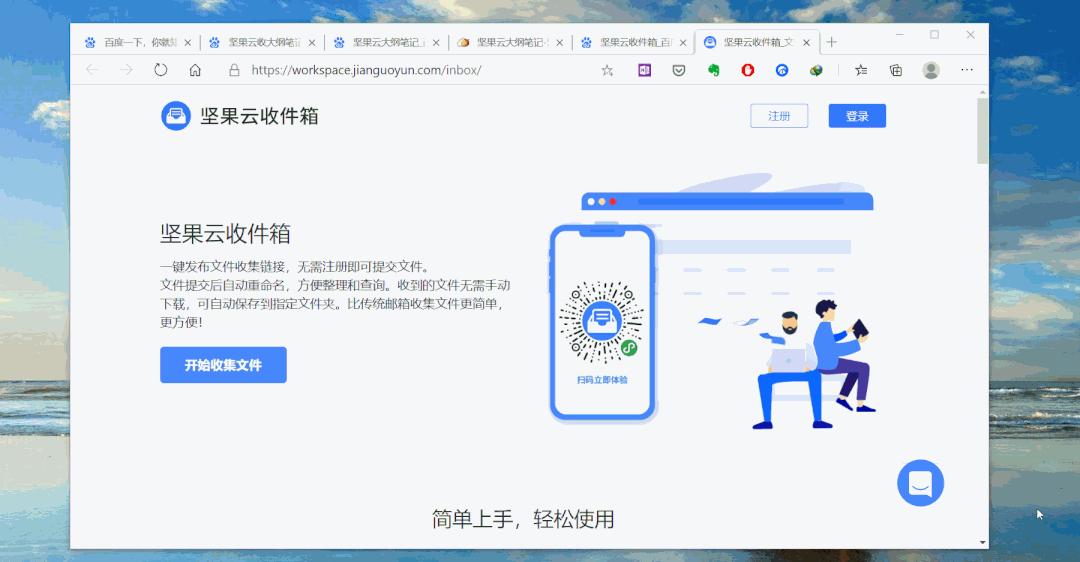Switch to the nut-icon 坚果云大纲笔记 tab
The width and height of the screenshot is (1080, 562).
pos(509,43)
